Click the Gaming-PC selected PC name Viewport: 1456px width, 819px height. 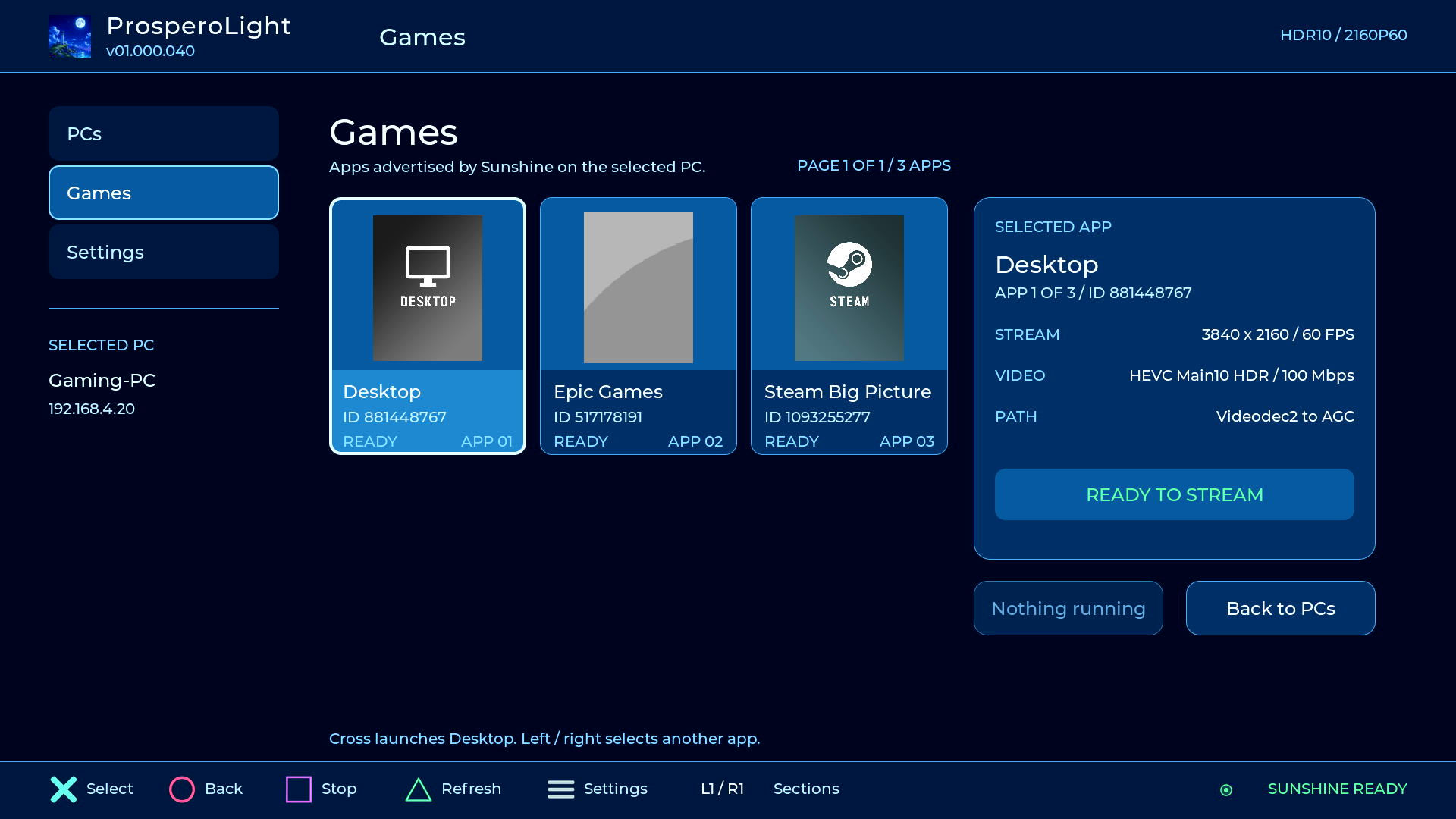click(102, 381)
